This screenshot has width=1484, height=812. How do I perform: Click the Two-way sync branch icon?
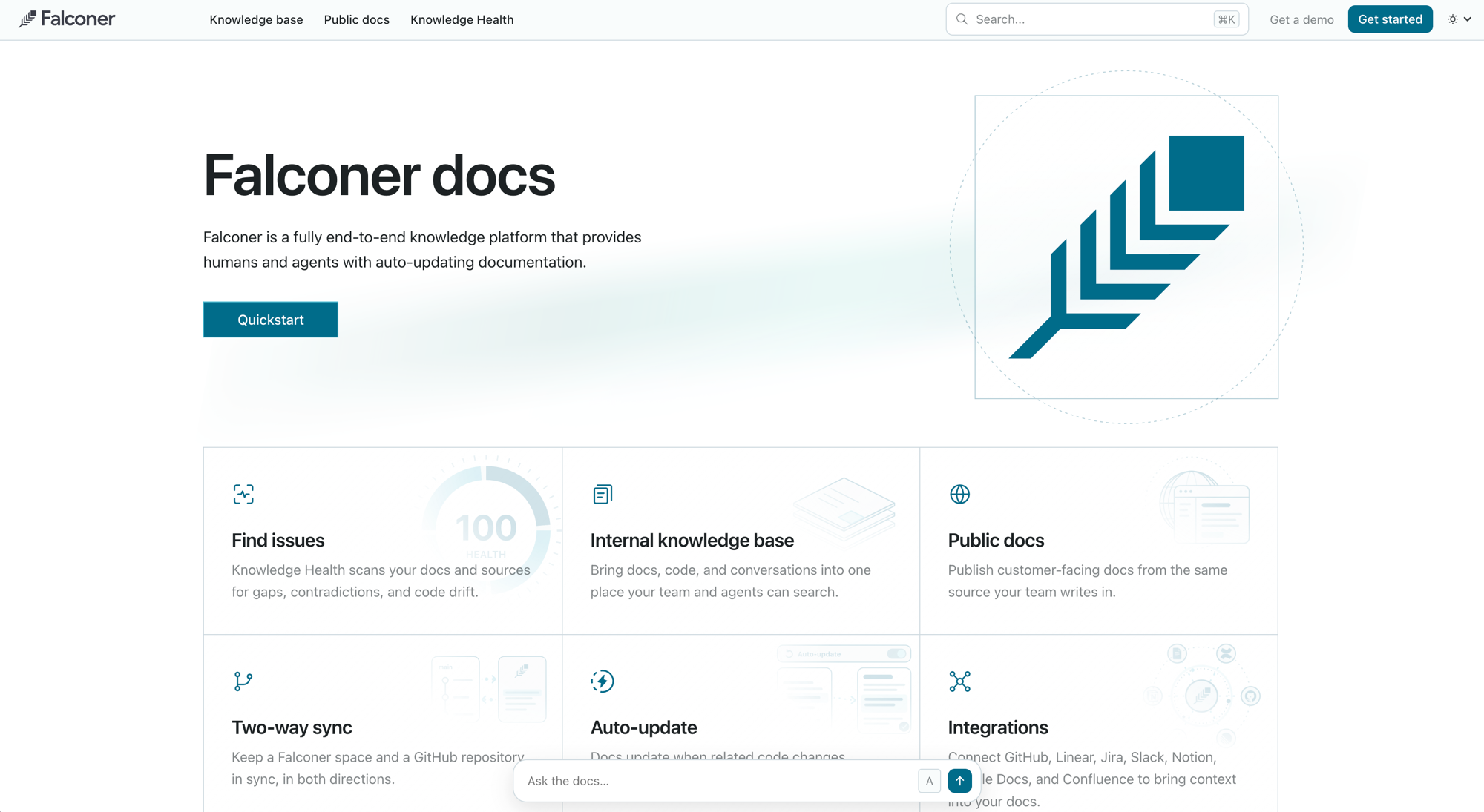coord(243,681)
